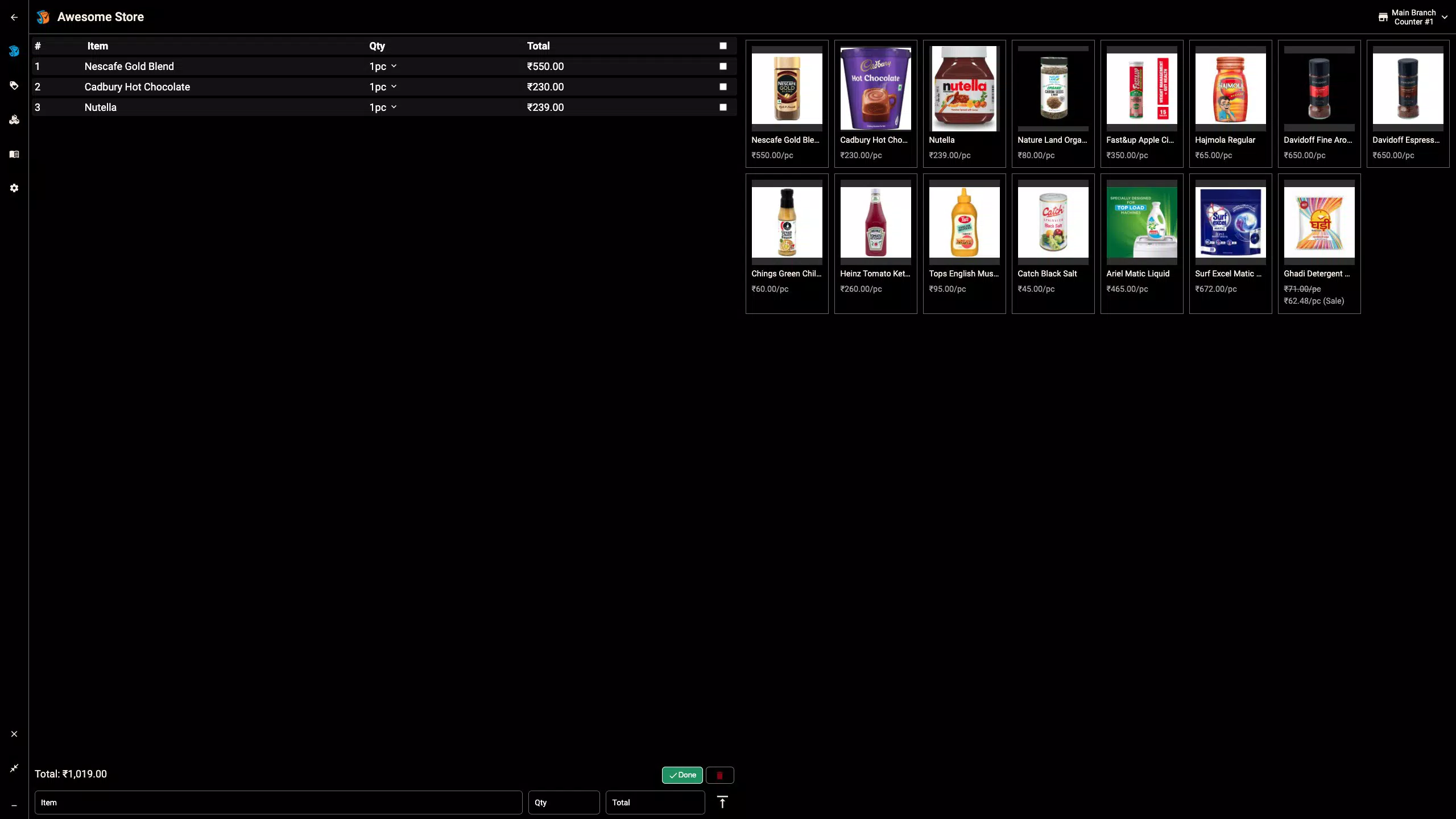
Task: Open the blue POS icon in sidebar
Action: (x=14, y=51)
